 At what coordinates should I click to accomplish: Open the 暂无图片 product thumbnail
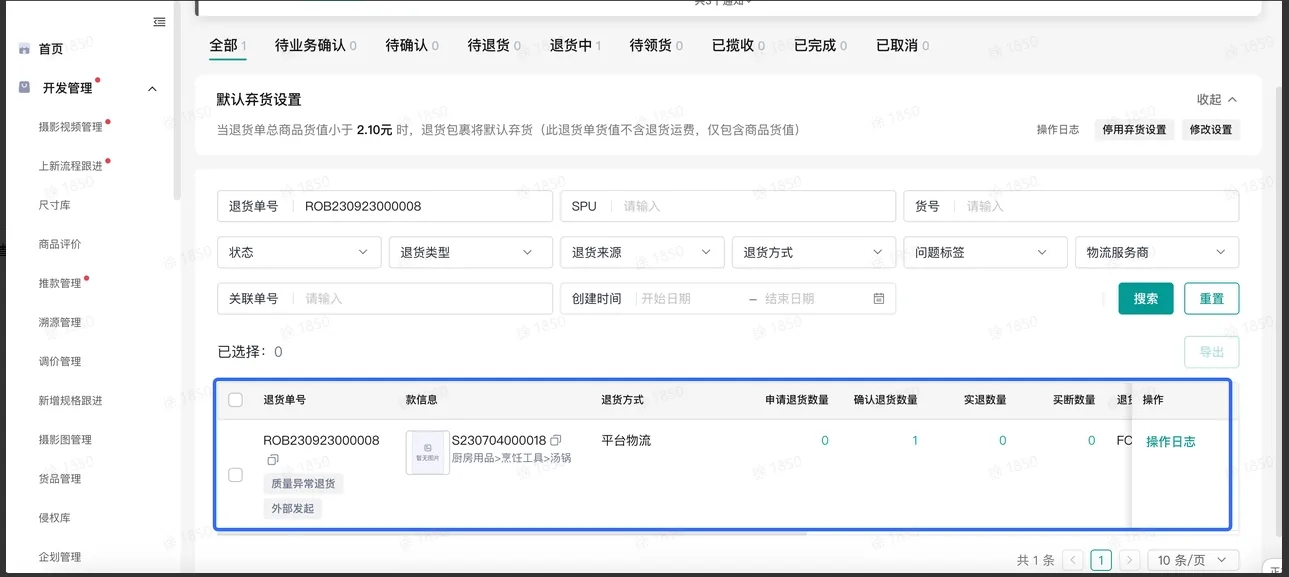coord(427,453)
